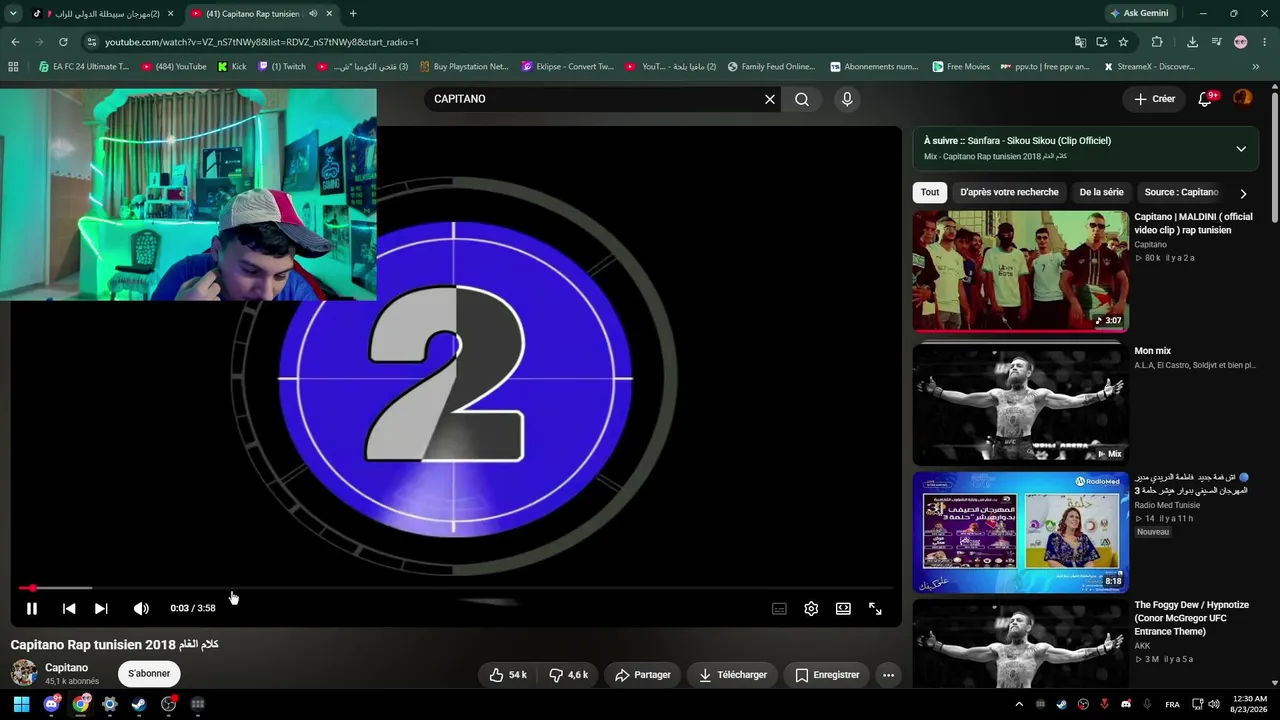
Task: Switch player to theater mode
Action: [843, 608]
